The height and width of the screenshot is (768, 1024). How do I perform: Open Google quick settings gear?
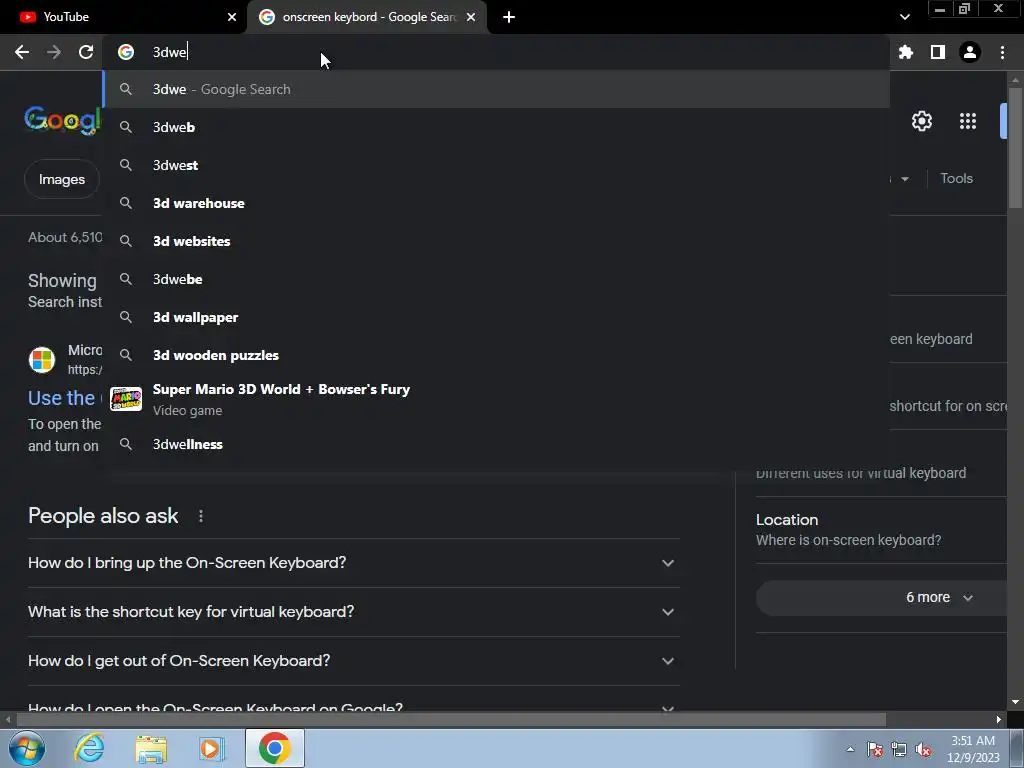point(921,121)
